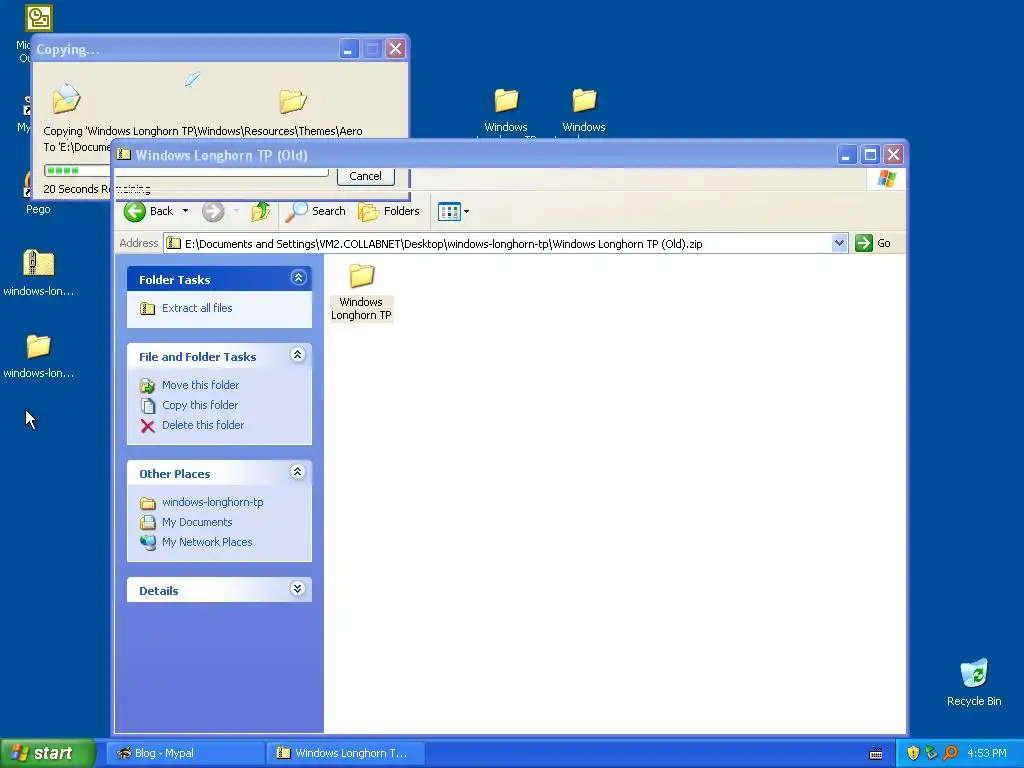Open My Network Places link
Viewport: 1024px width, 768px height.
pyautogui.click(x=206, y=542)
